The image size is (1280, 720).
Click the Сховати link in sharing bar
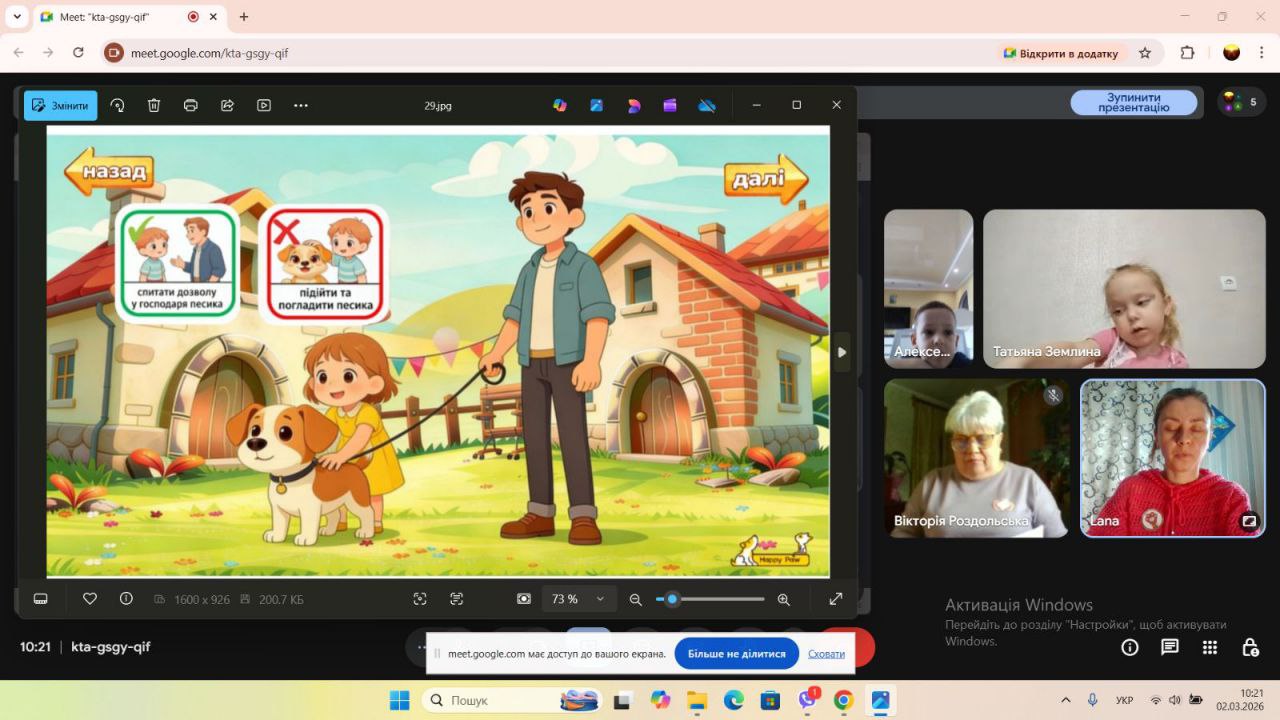[826, 654]
